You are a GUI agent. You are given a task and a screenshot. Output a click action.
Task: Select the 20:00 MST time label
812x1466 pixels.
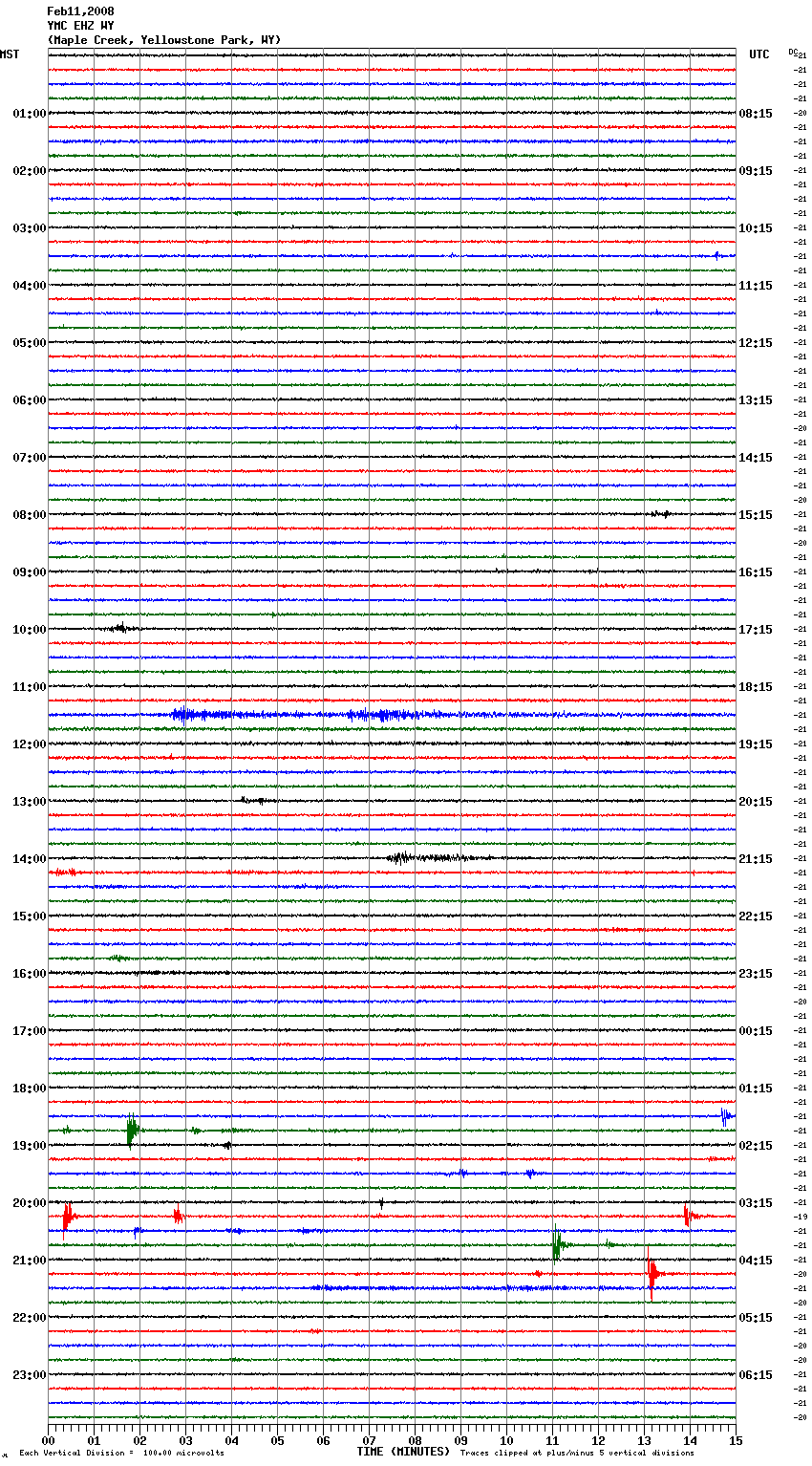click(30, 1203)
